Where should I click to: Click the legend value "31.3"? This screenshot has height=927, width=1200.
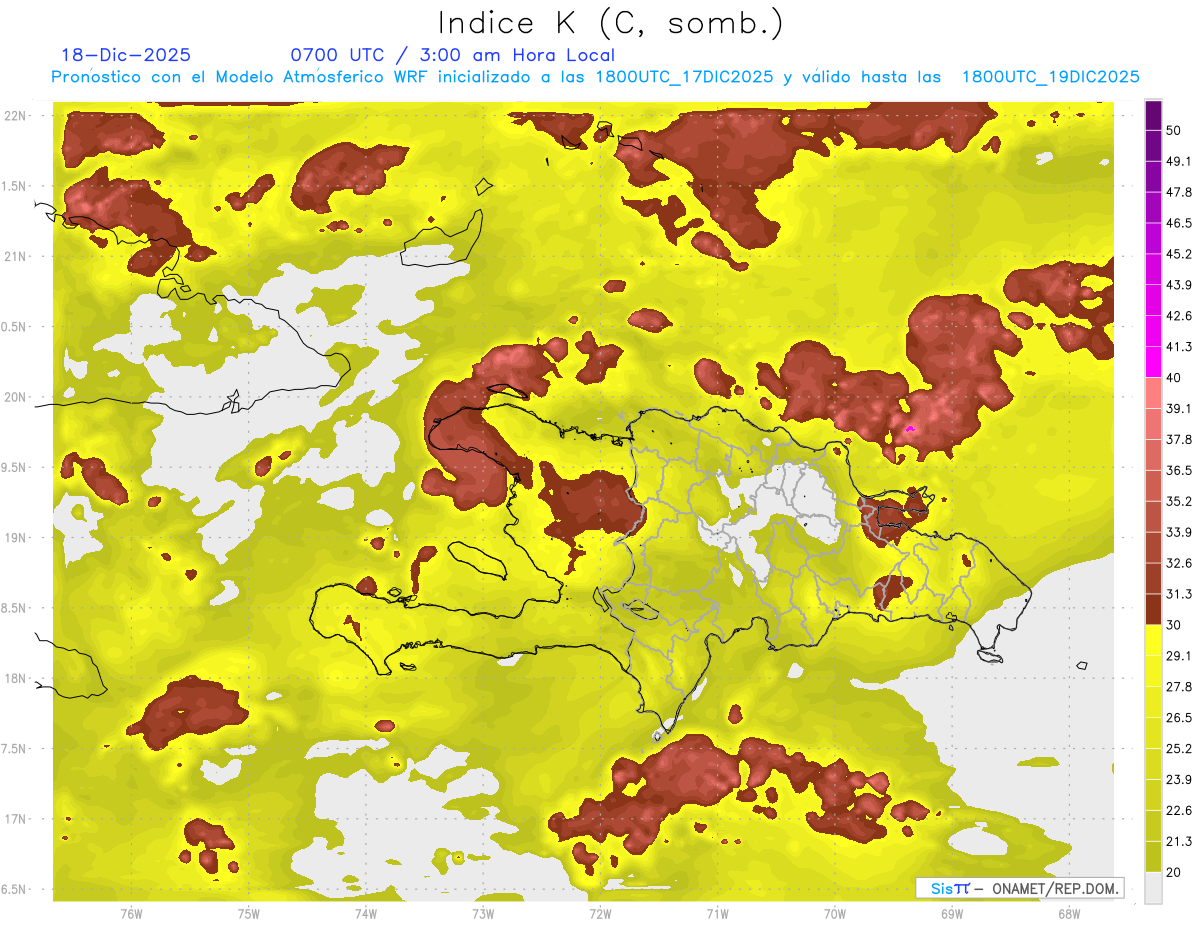[1179, 594]
